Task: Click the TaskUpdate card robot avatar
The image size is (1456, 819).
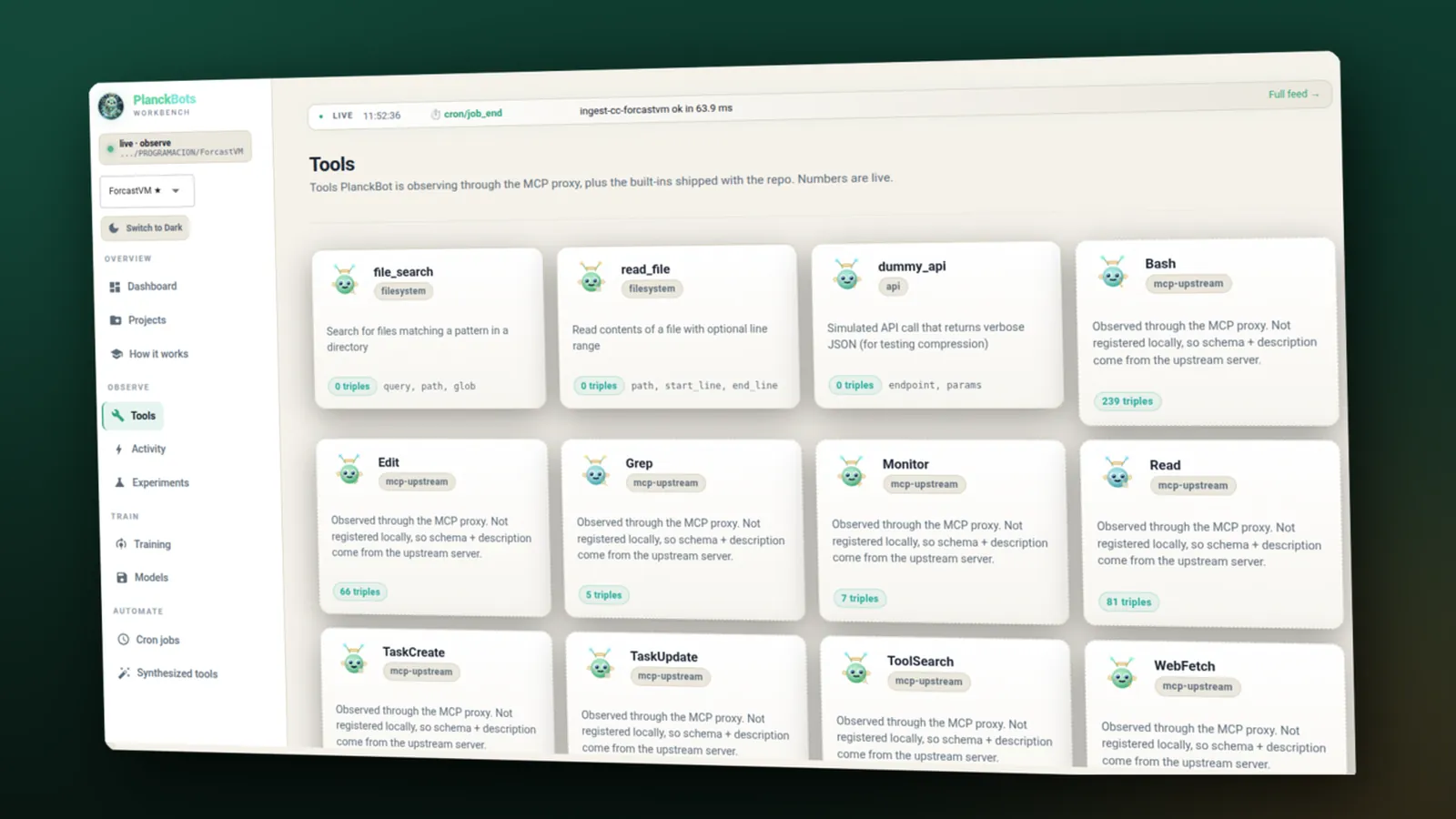Action: (600, 664)
